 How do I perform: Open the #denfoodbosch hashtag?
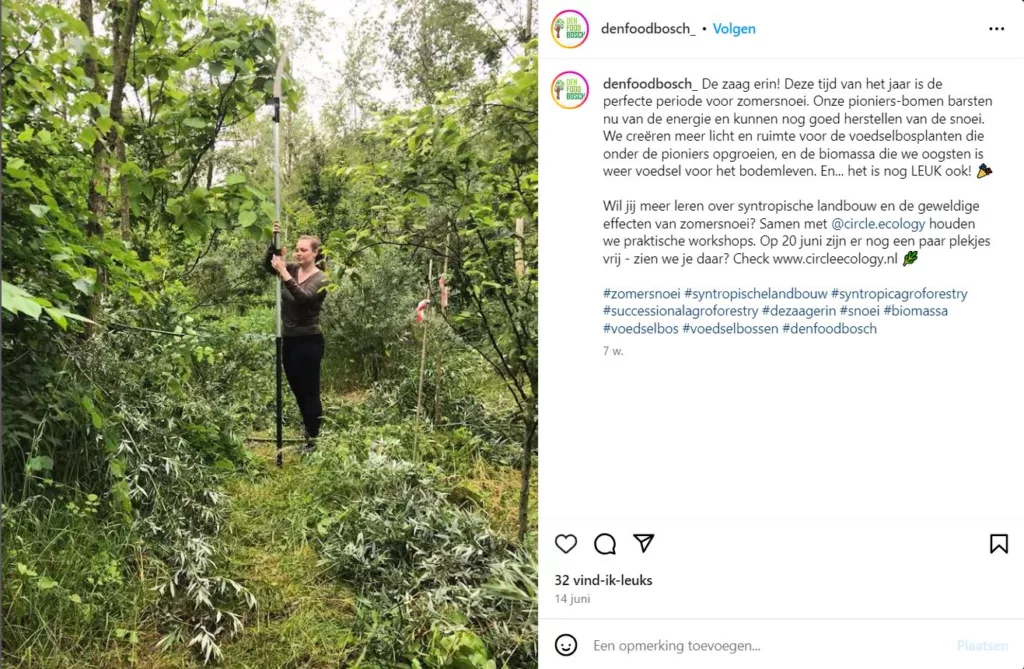click(829, 329)
